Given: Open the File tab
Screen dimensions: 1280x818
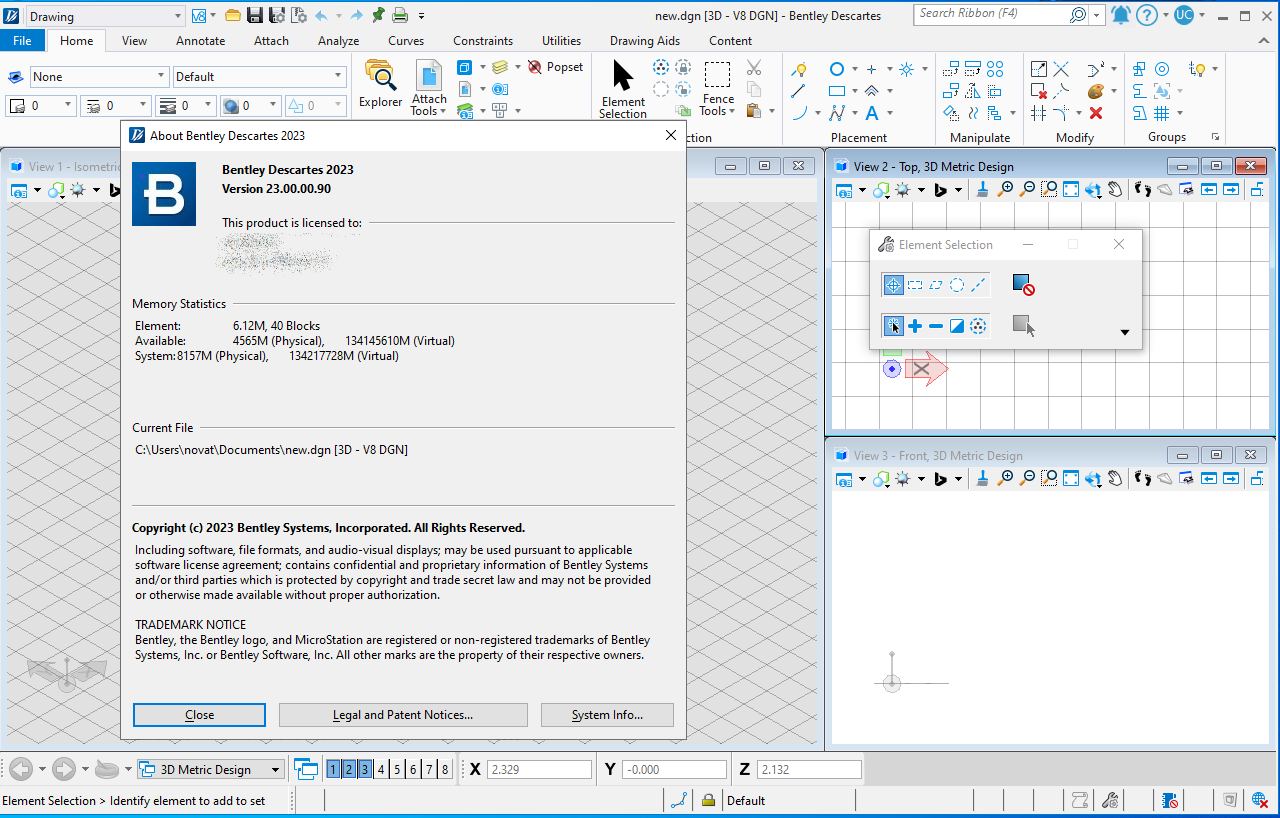Looking at the screenshot, I should click(x=22, y=41).
